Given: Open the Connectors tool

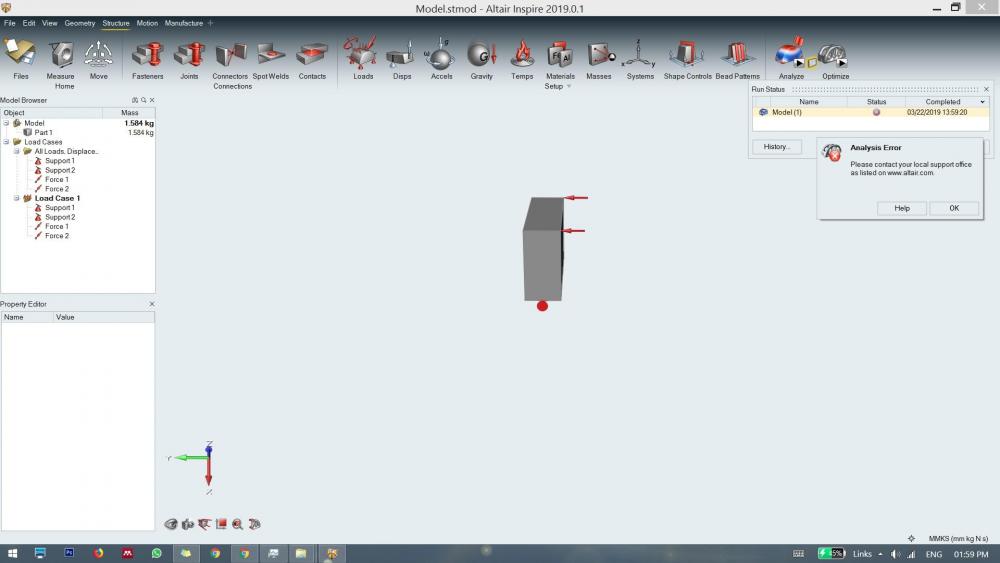Looking at the screenshot, I should 230,54.
